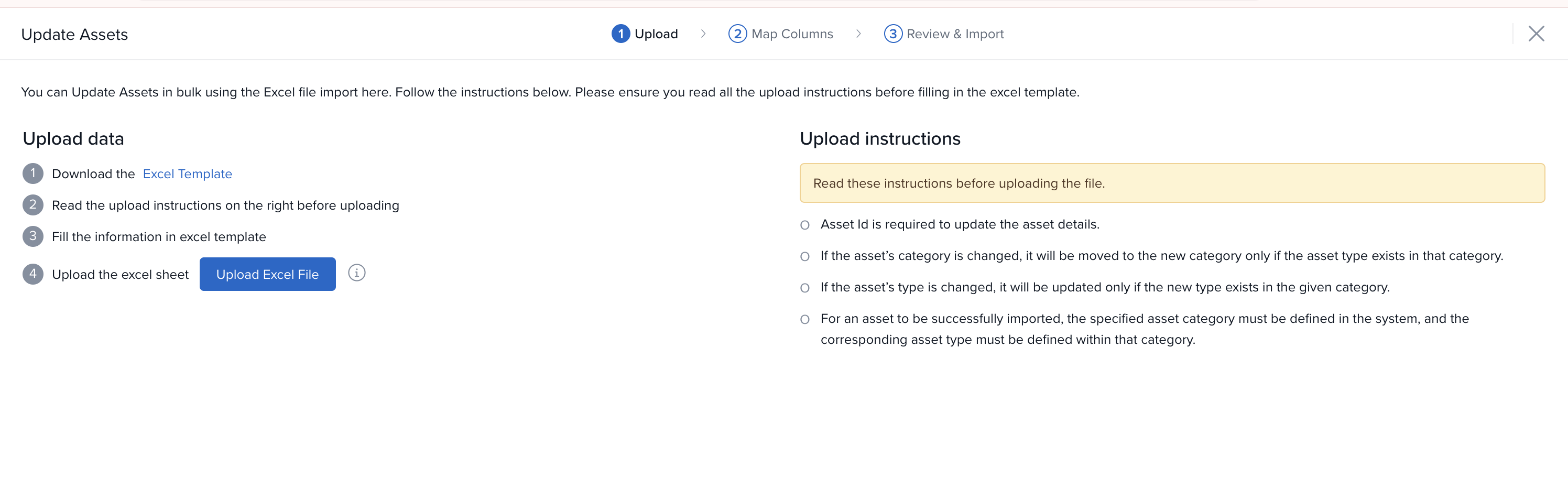
Task: Click the yellow read-instructions banner
Action: (x=1171, y=183)
